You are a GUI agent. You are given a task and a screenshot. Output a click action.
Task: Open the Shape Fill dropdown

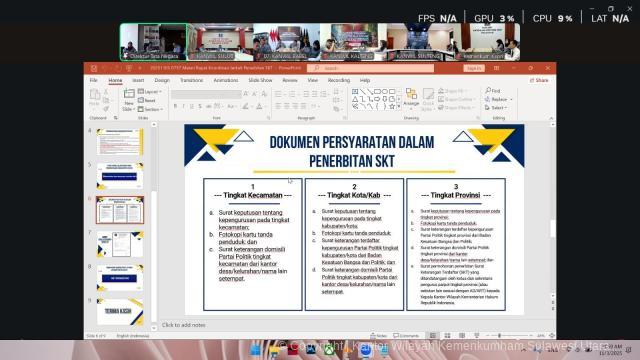(454, 91)
